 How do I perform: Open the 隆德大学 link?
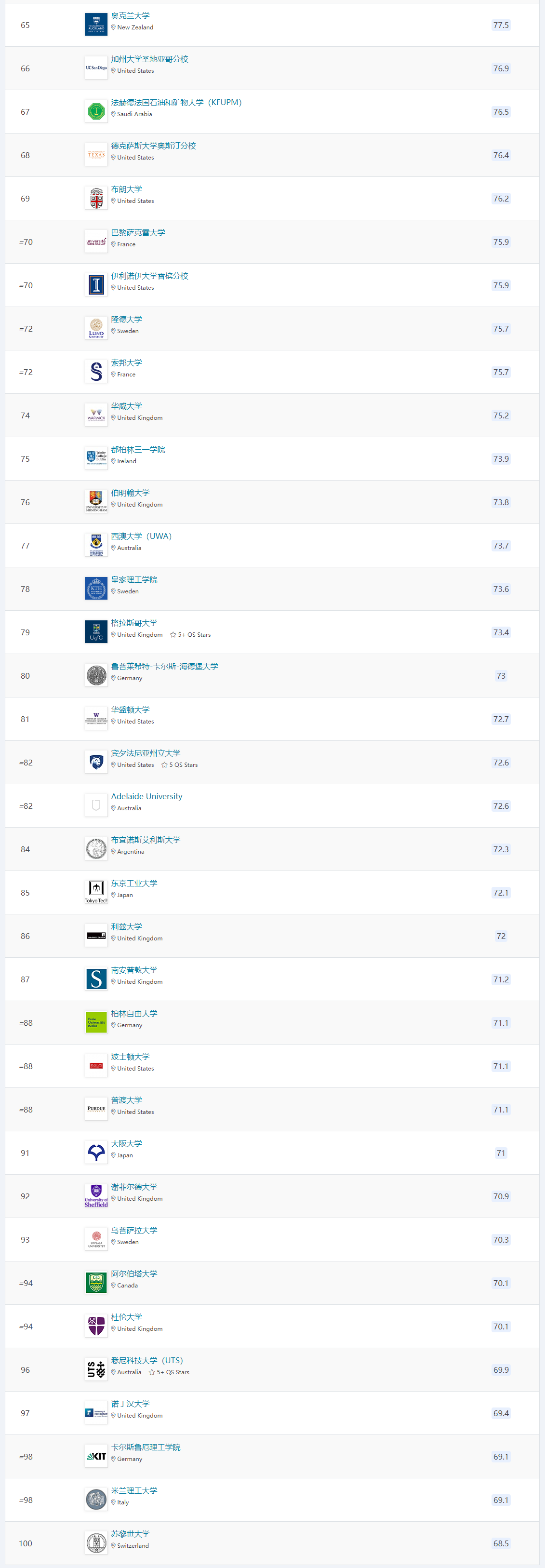pyautogui.click(x=127, y=319)
